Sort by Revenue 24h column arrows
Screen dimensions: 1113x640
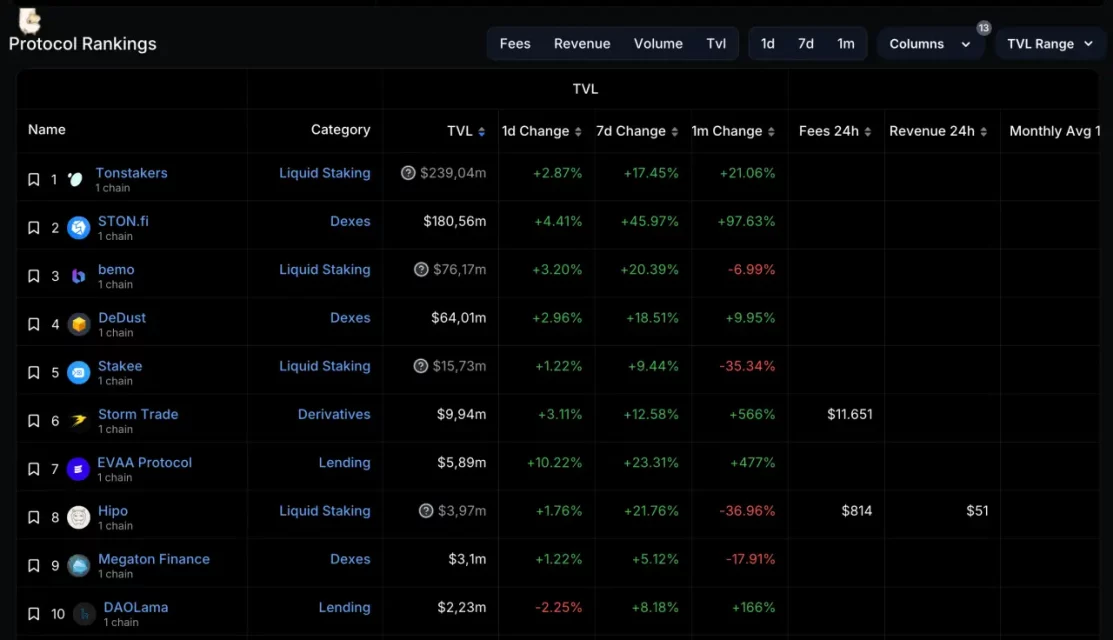(x=983, y=131)
